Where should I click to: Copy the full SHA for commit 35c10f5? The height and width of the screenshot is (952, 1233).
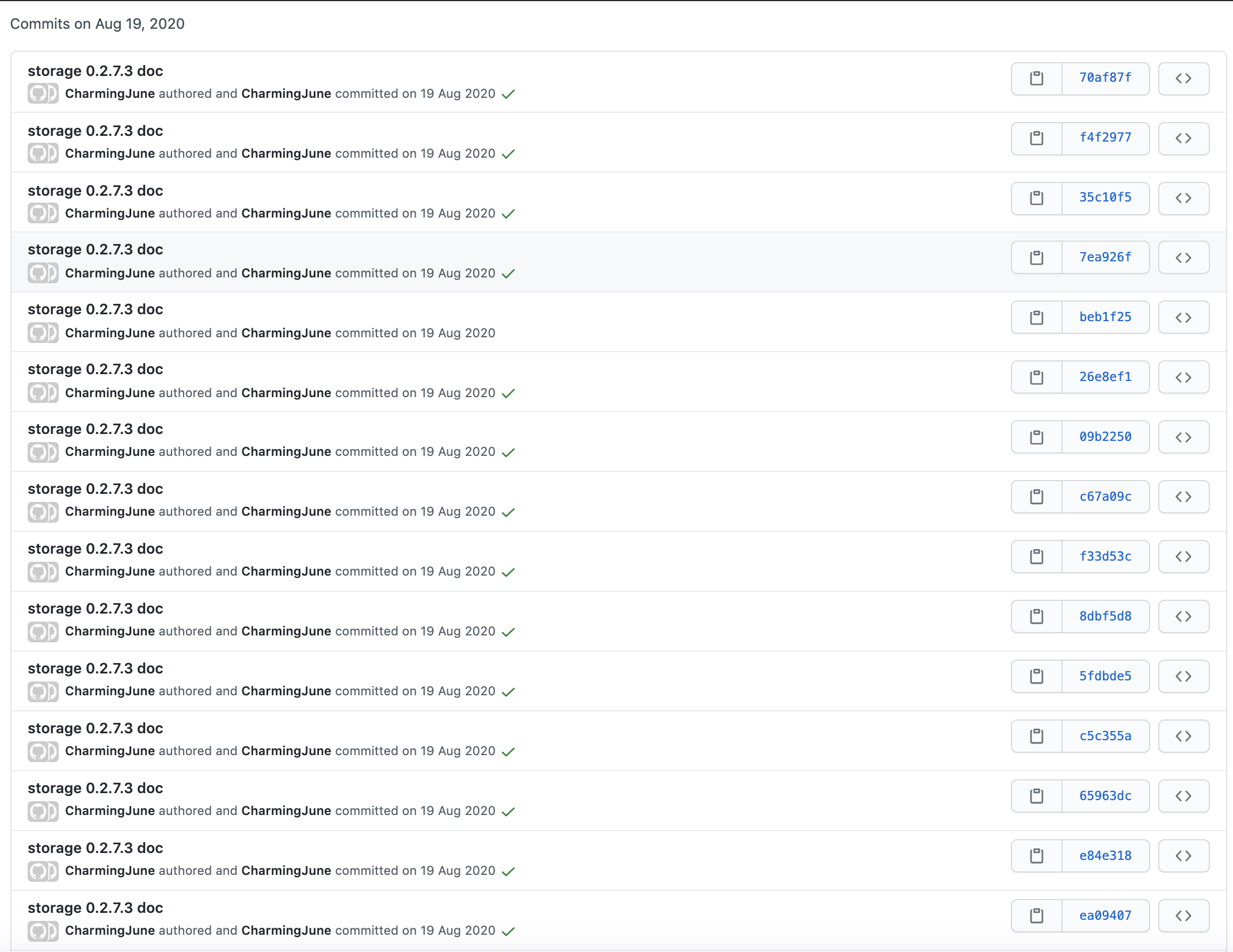point(1036,198)
